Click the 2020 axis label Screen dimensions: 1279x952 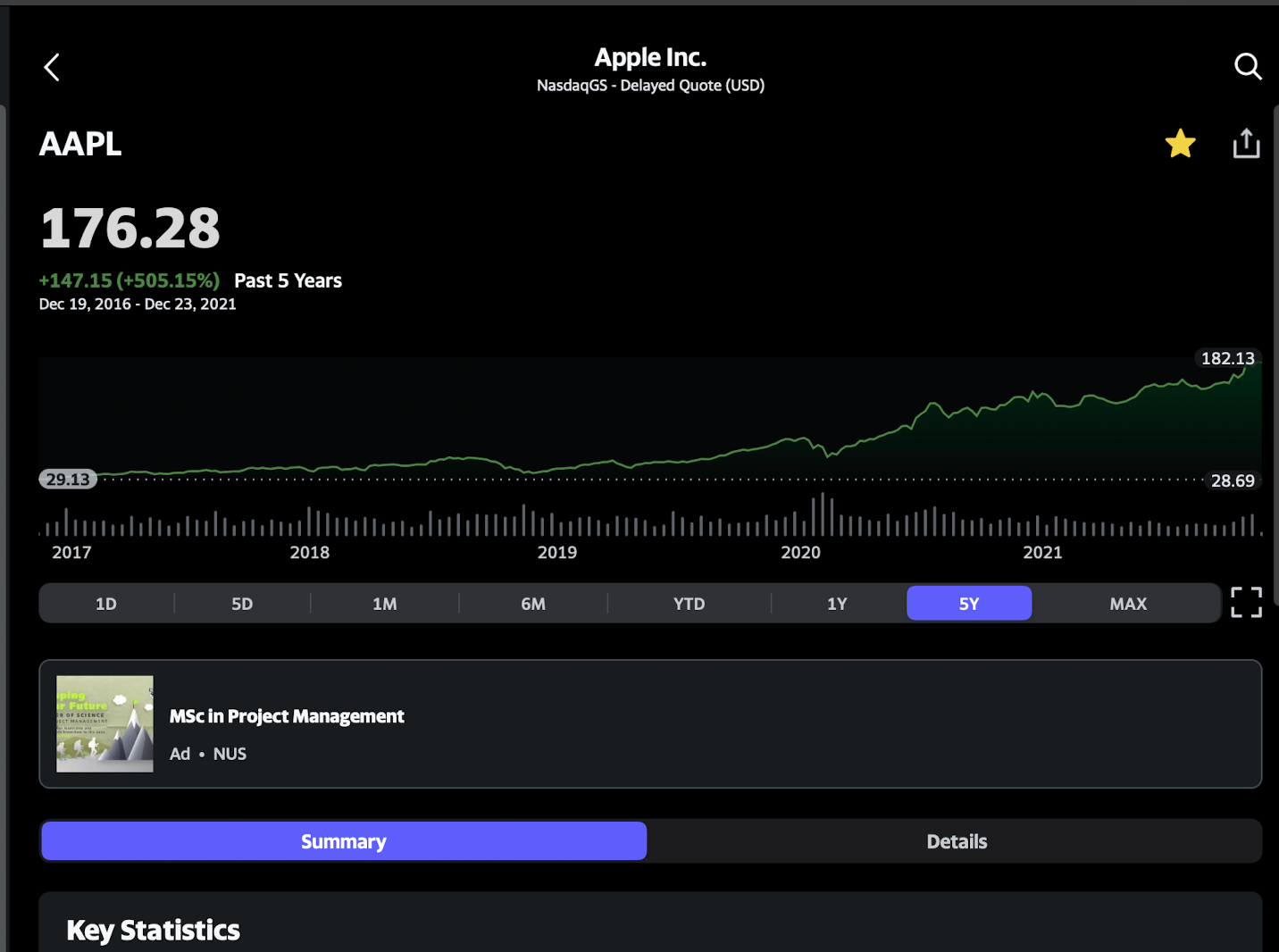point(800,552)
